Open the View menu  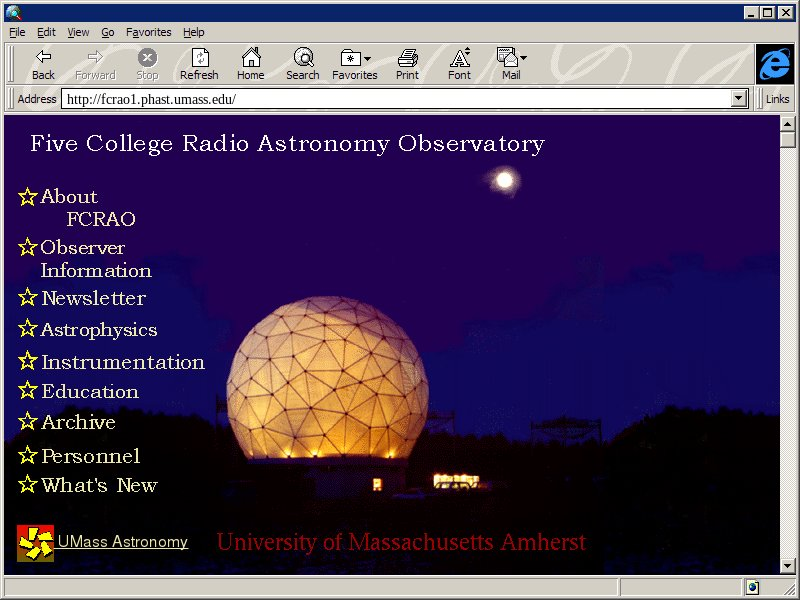coord(78,32)
